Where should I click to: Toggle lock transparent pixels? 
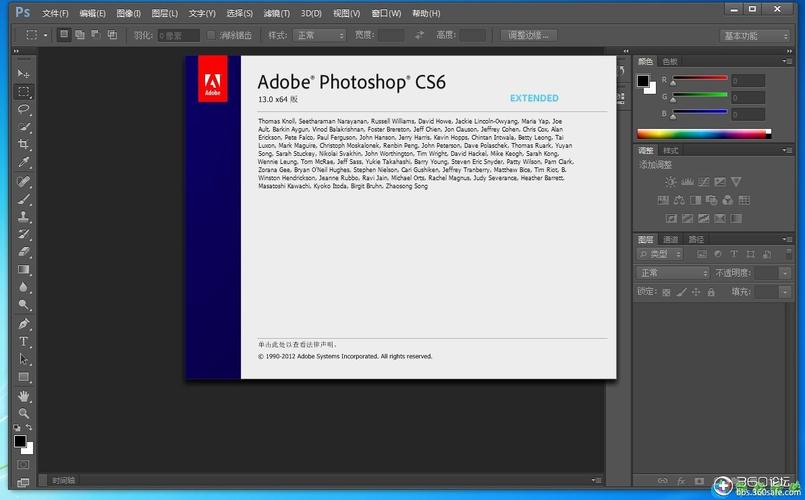(666, 292)
